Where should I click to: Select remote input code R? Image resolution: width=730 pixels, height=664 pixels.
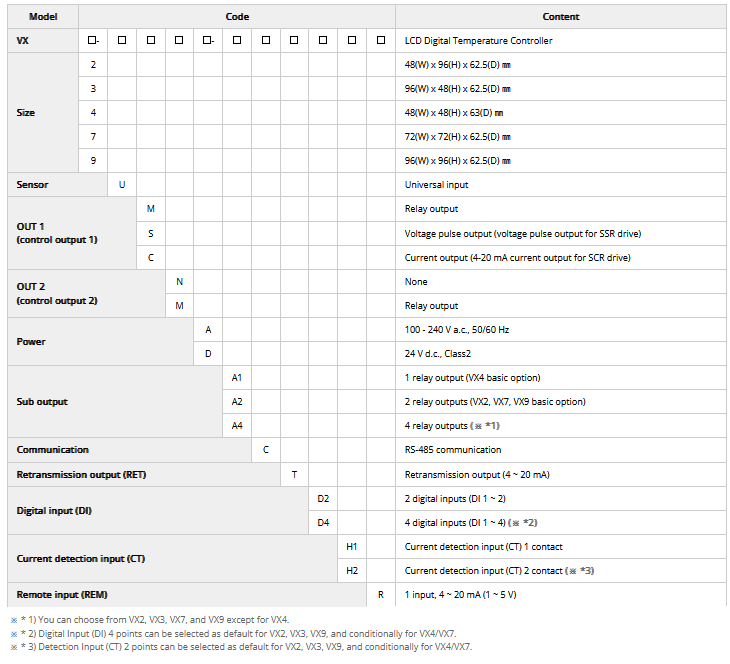[x=381, y=595]
